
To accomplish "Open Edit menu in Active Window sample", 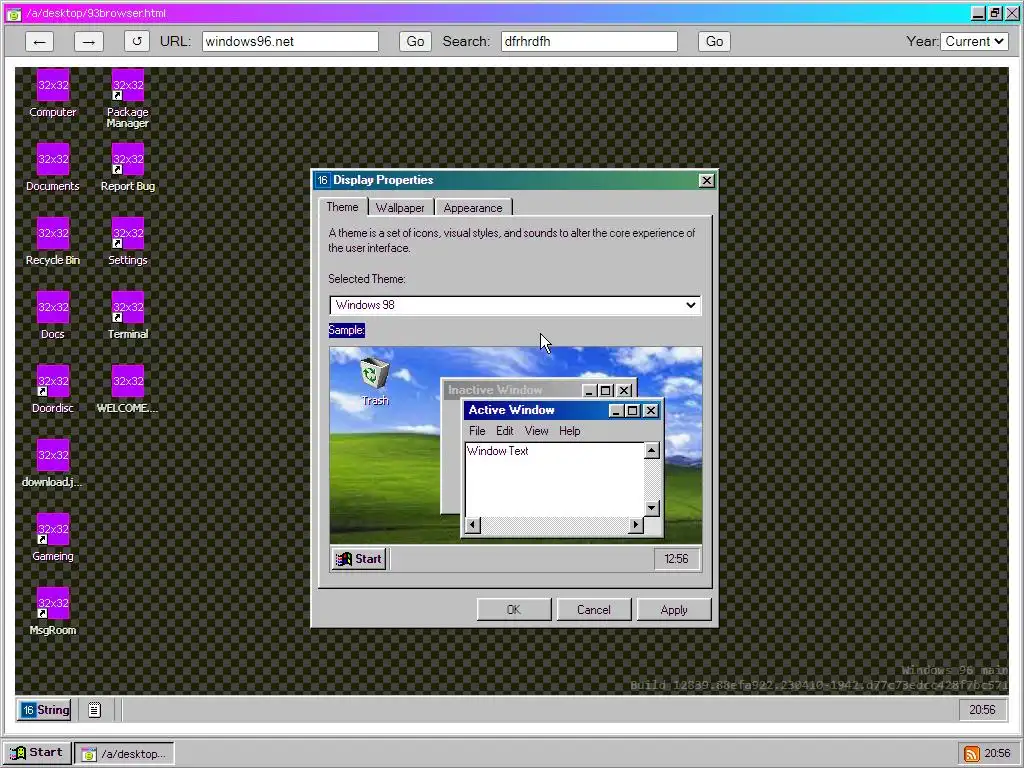I will (504, 431).
